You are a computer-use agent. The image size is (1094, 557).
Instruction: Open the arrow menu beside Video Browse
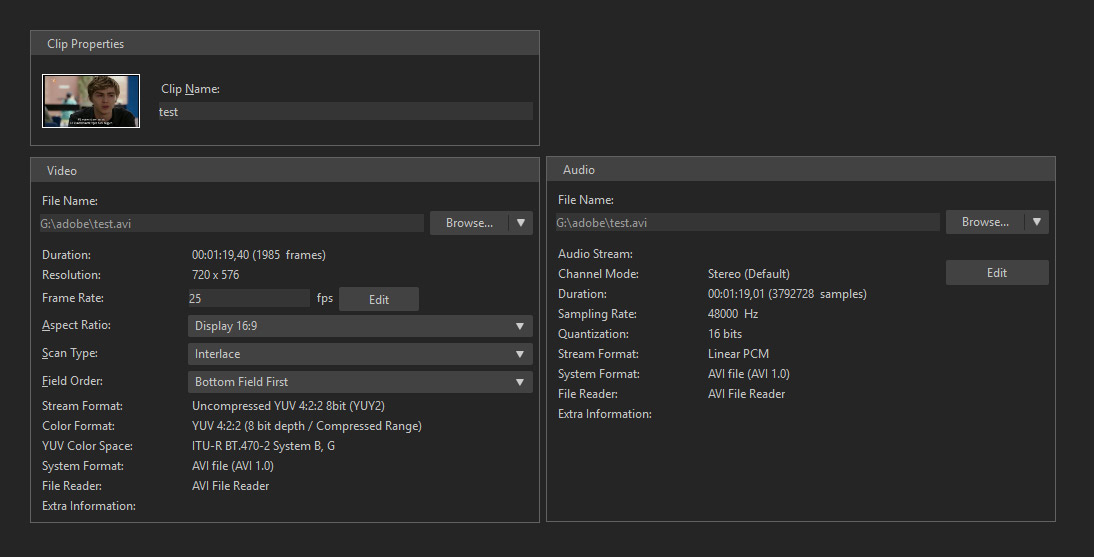[520, 223]
